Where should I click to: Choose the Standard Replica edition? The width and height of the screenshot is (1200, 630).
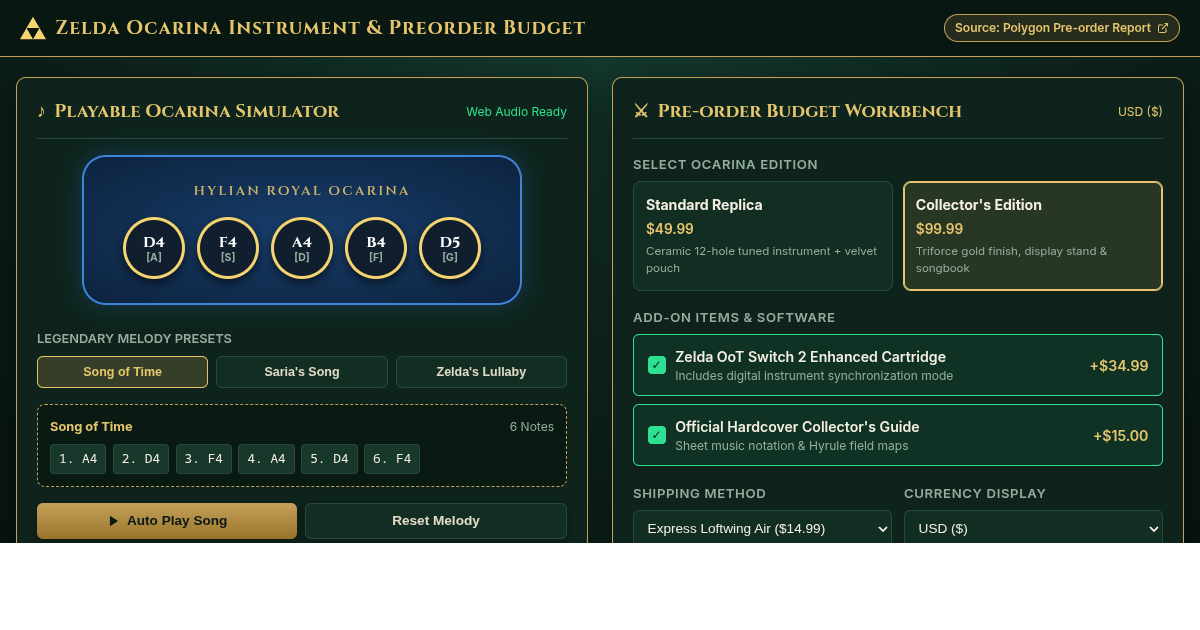tap(763, 236)
